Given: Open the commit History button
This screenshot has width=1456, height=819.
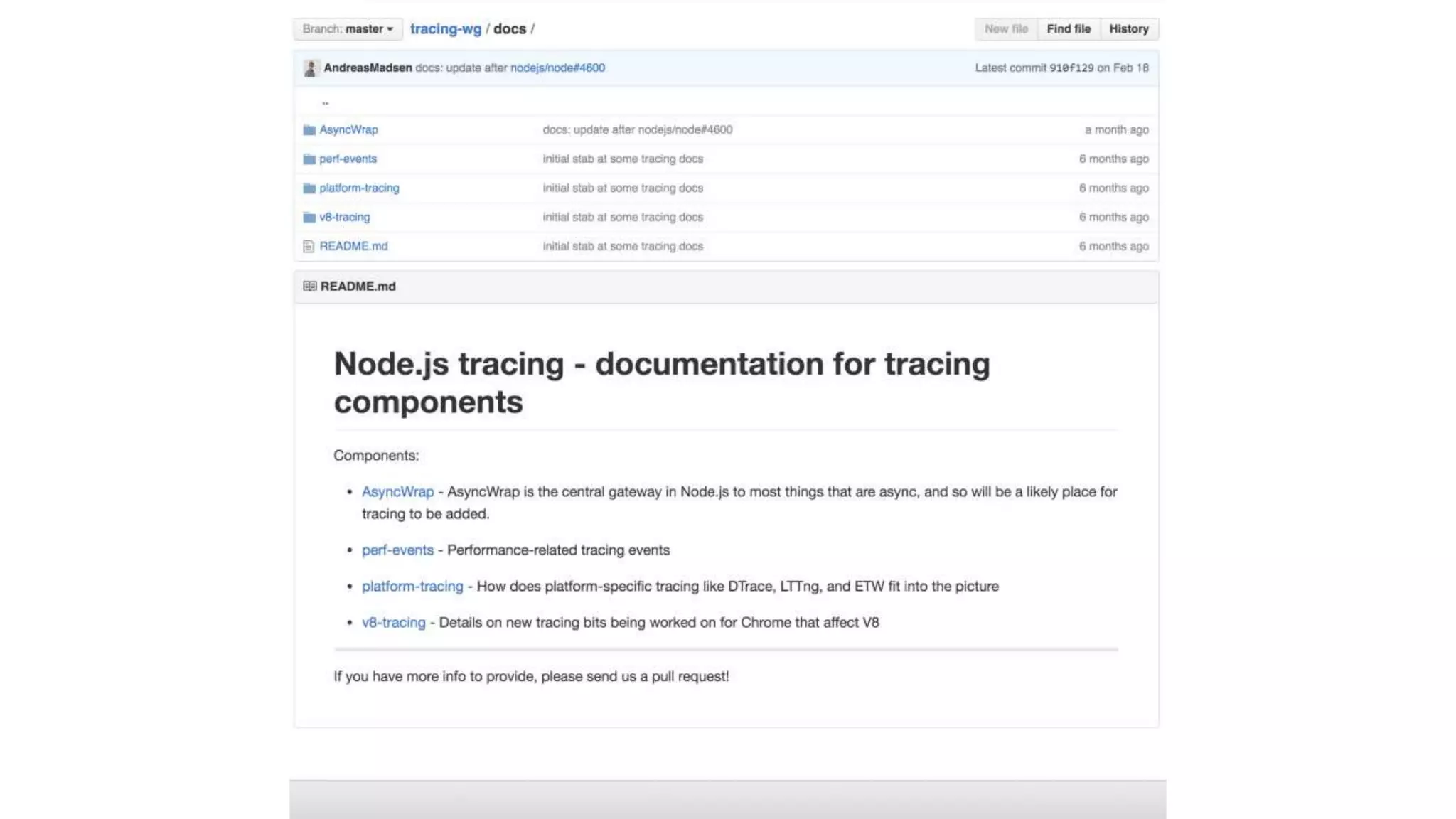Looking at the screenshot, I should pyautogui.click(x=1128, y=29).
